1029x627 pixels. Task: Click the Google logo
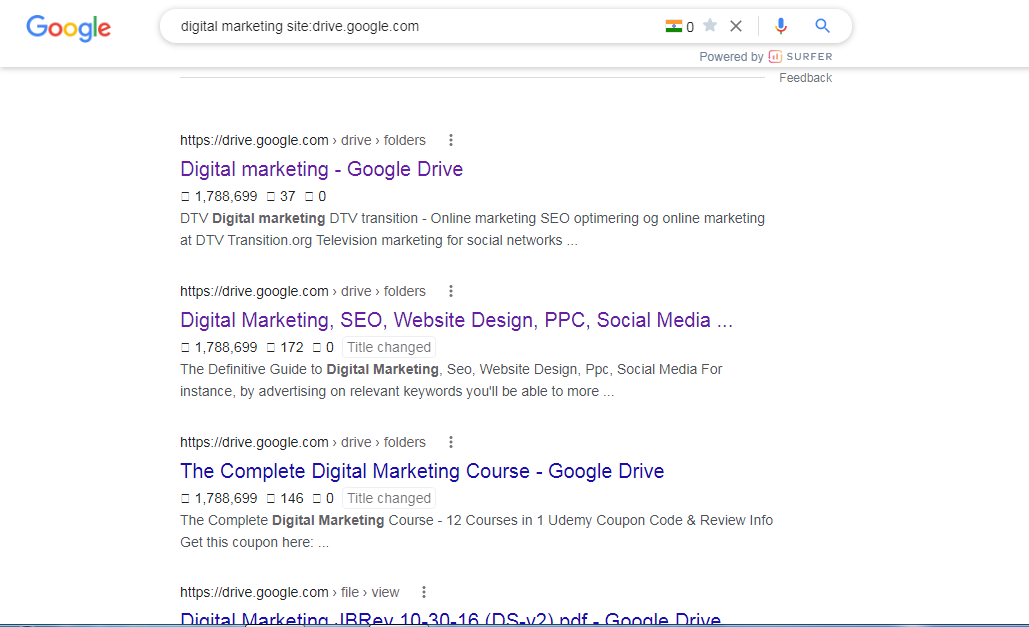coord(68,28)
